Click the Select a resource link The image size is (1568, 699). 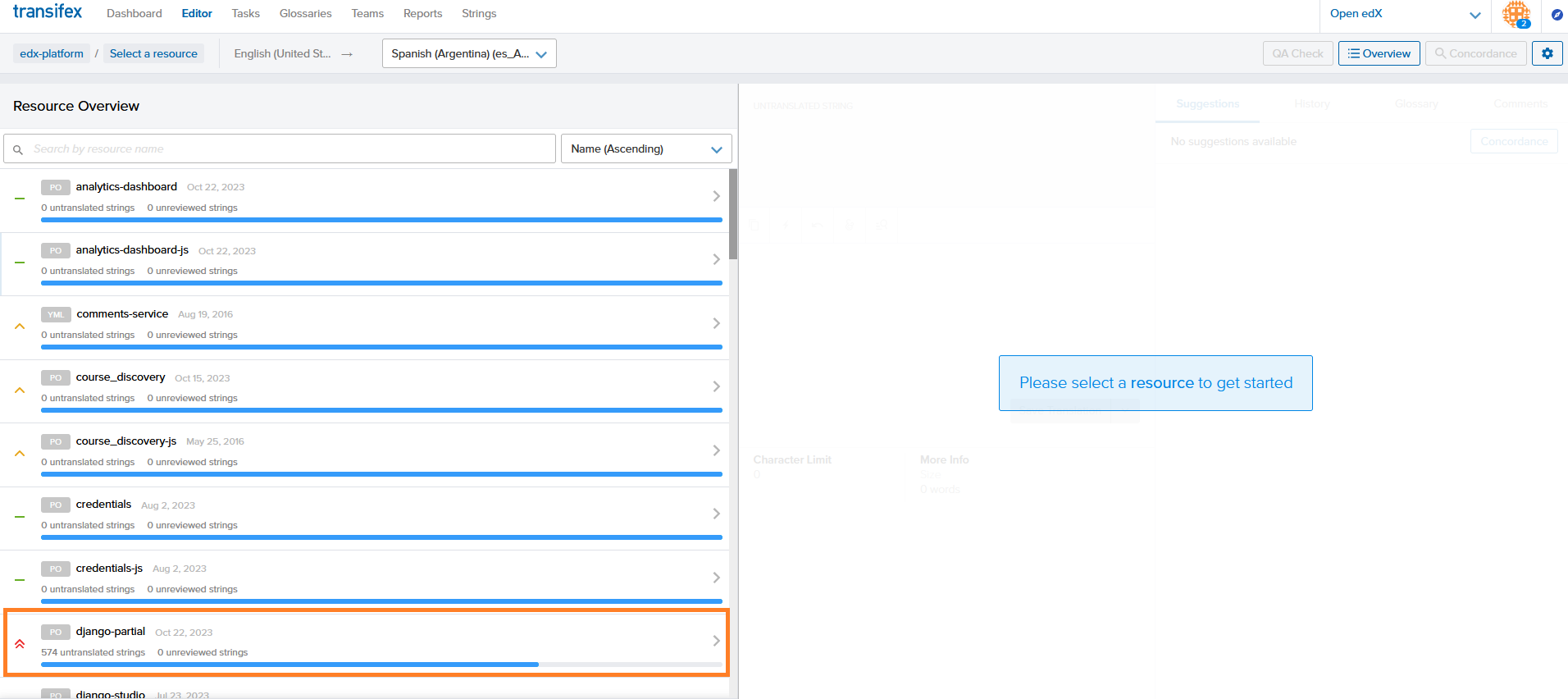point(153,53)
